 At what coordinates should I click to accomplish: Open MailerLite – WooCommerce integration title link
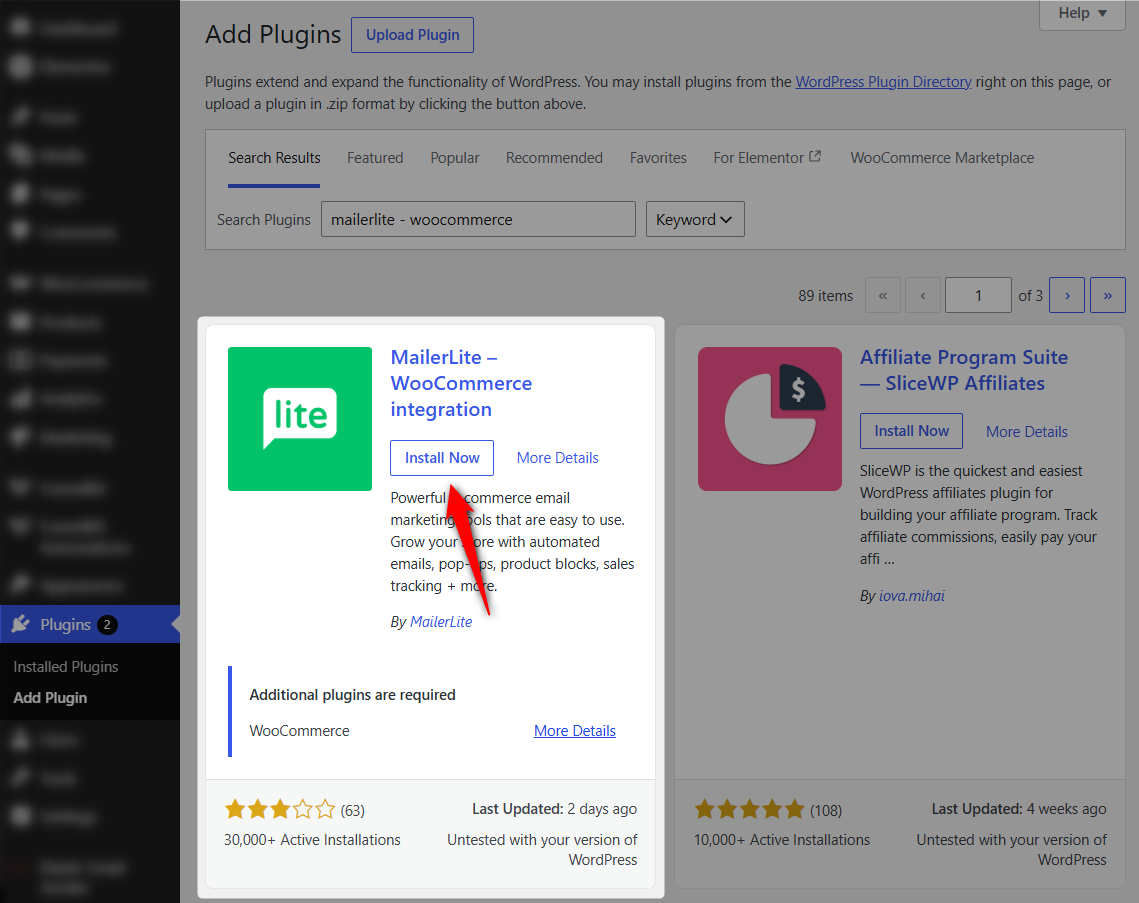[461, 384]
